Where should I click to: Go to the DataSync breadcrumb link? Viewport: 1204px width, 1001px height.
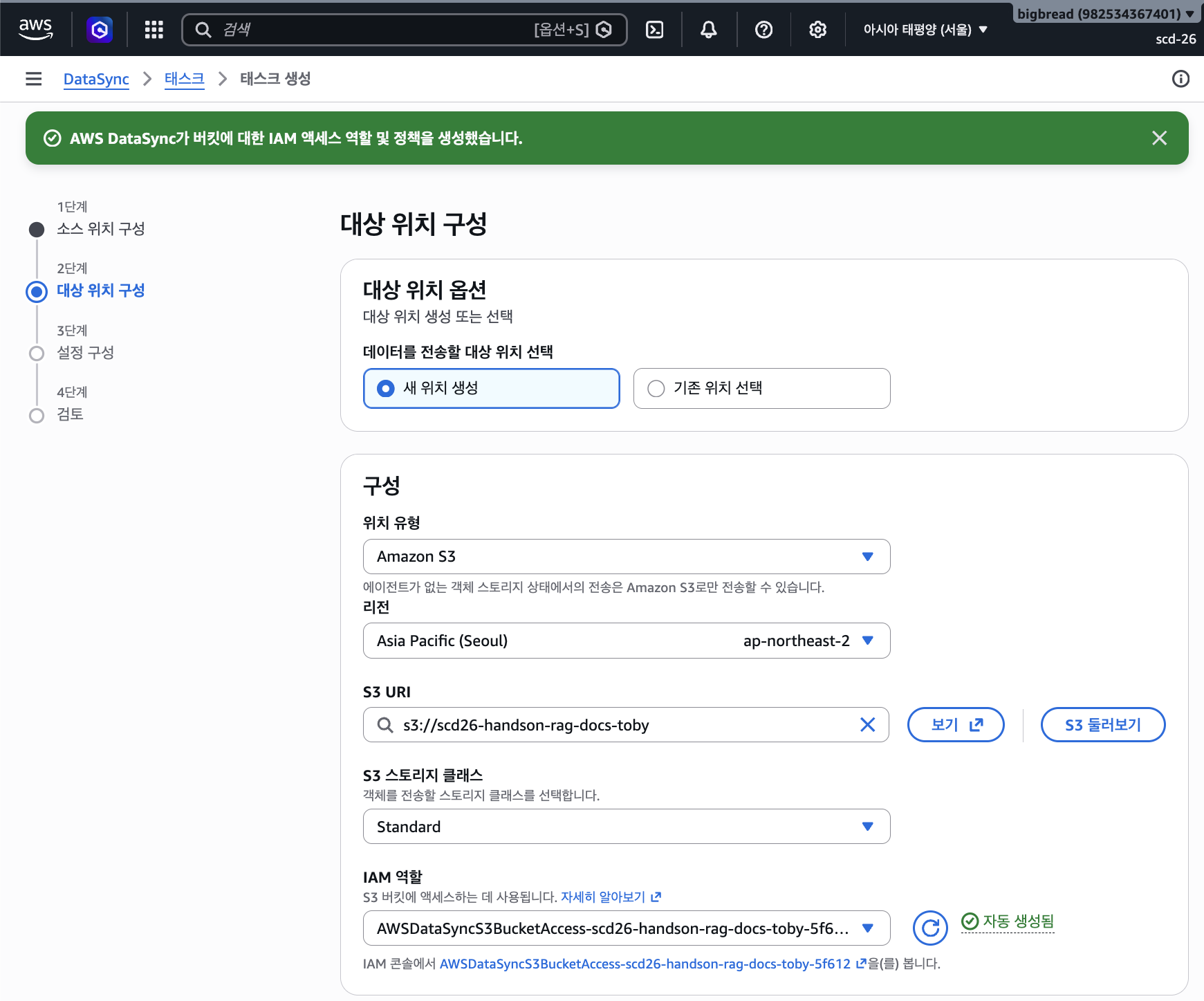pos(96,79)
